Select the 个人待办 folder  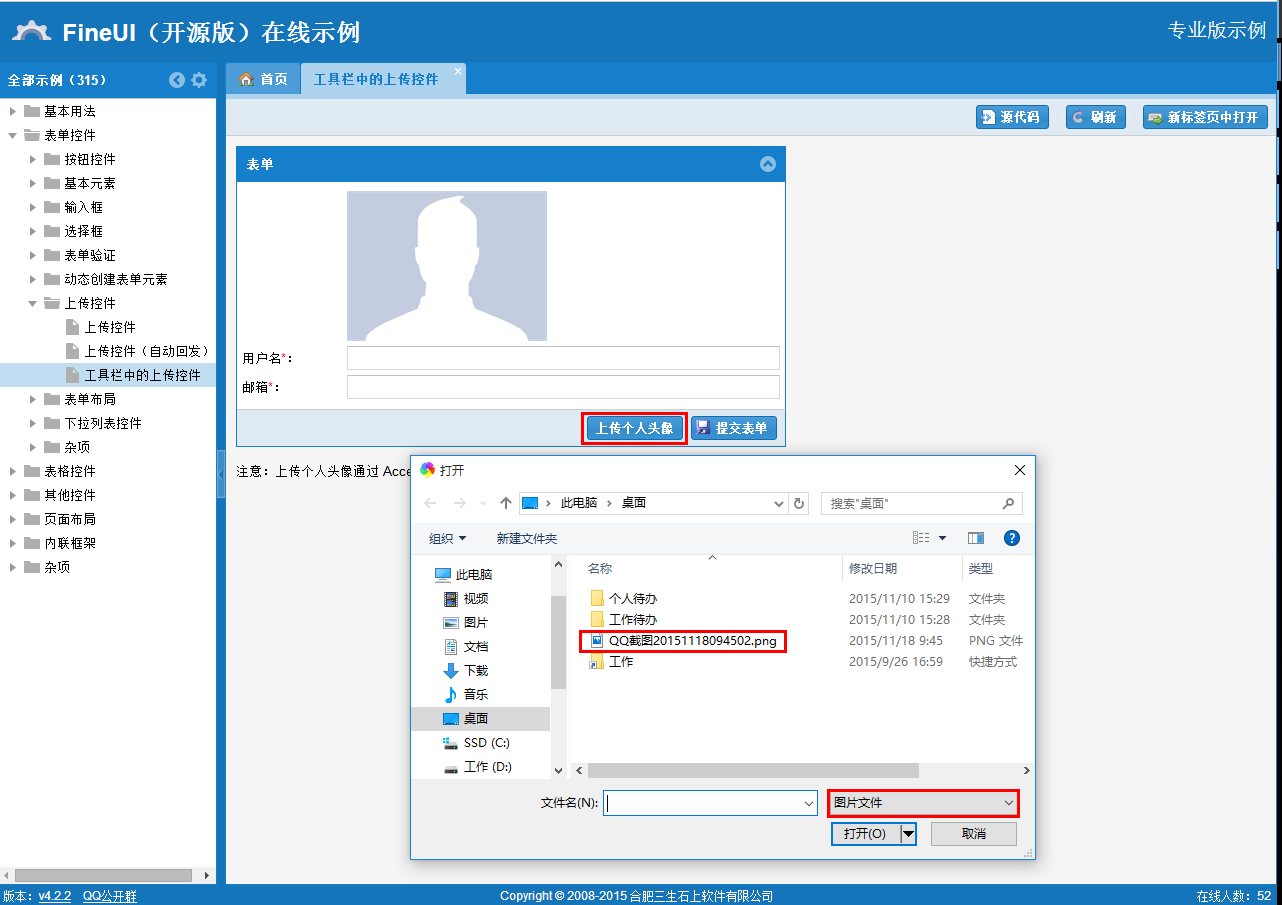click(633, 598)
